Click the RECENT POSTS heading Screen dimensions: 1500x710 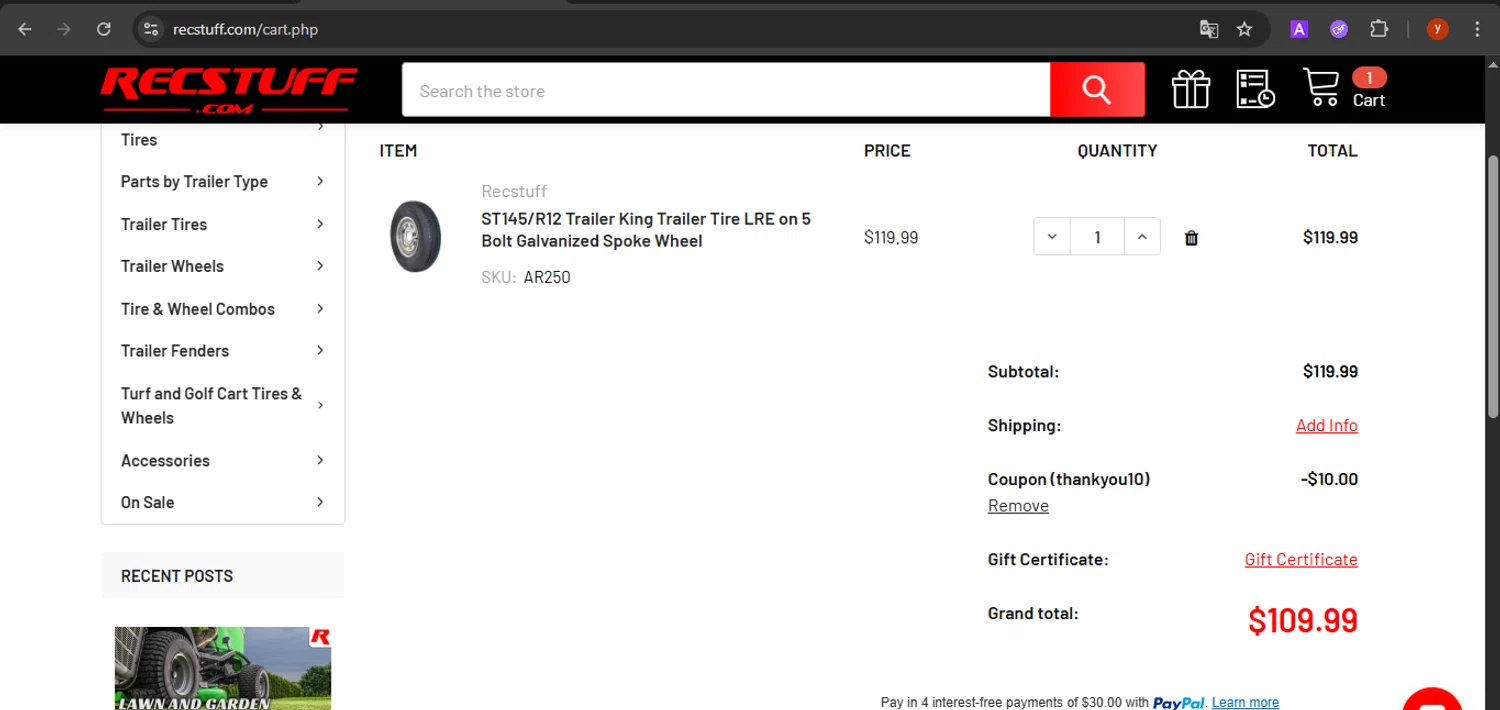point(177,576)
